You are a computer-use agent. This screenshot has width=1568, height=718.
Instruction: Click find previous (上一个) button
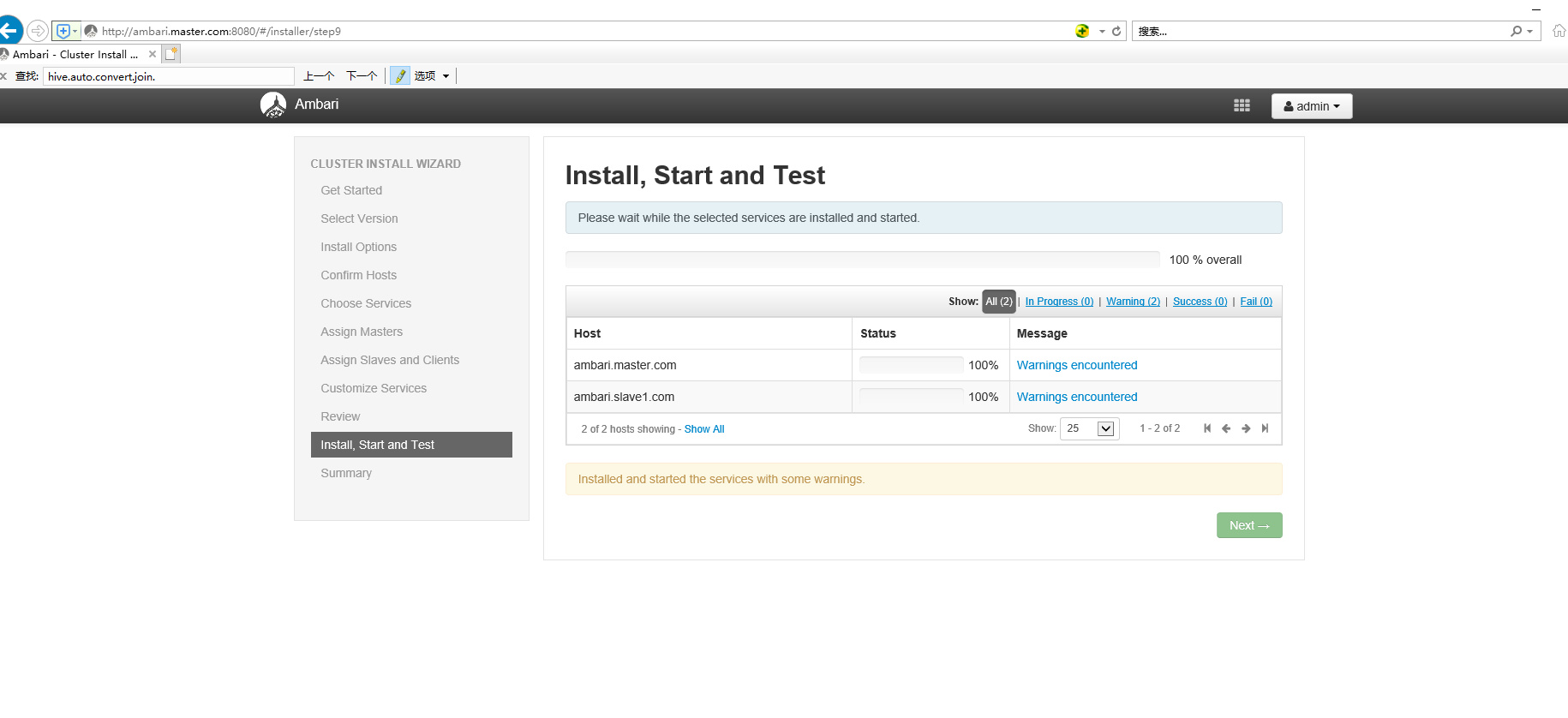[319, 75]
